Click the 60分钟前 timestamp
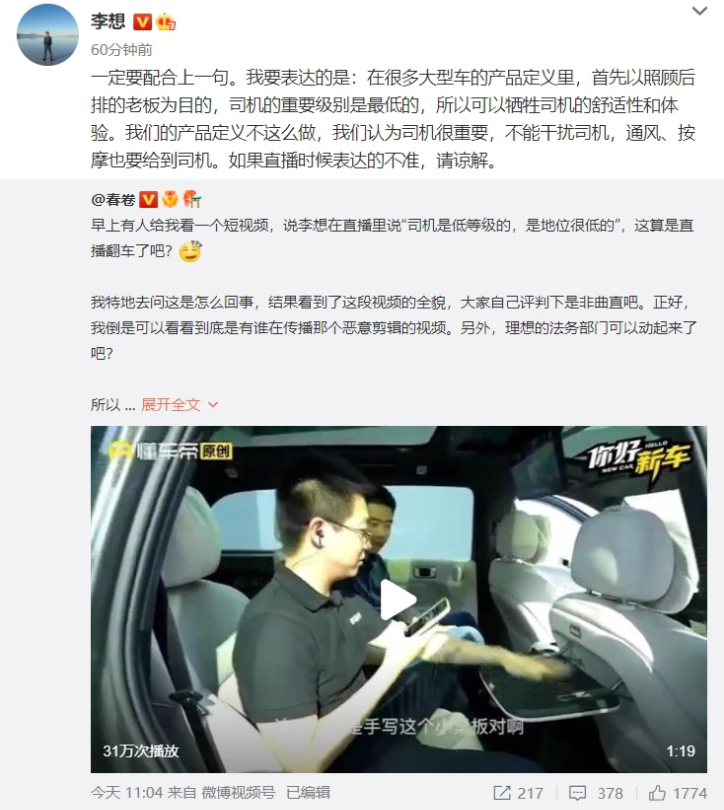This screenshot has height=810, width=724. (121, 50)
